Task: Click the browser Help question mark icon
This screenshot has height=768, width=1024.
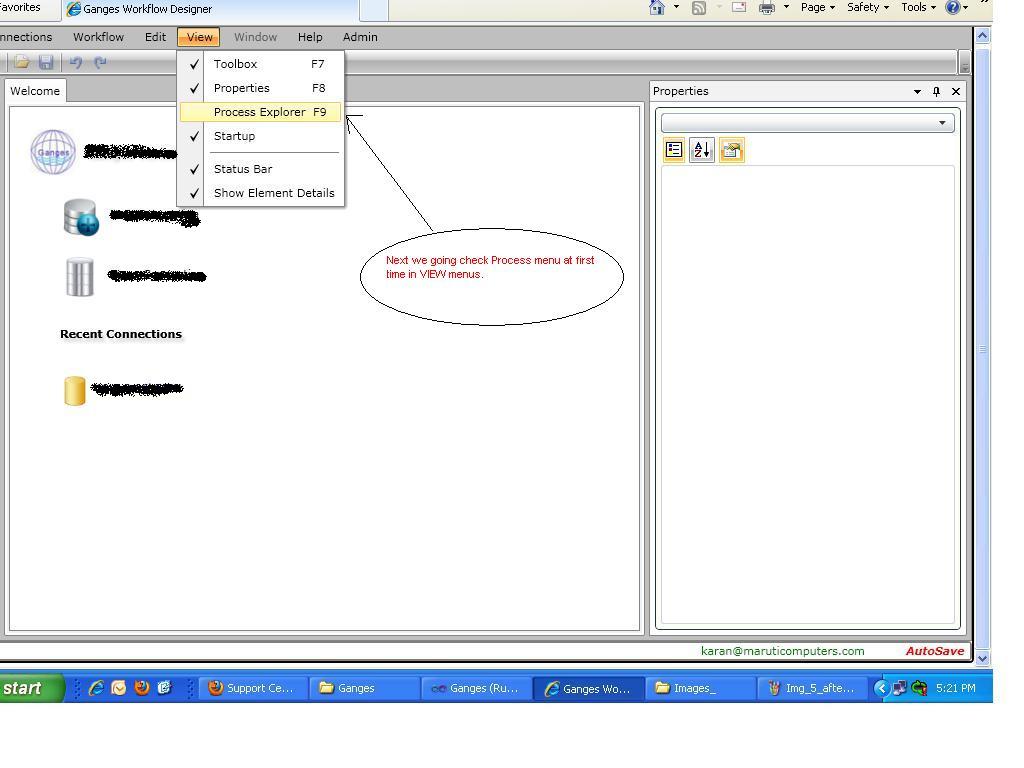Action: click(x=953, y=7)
